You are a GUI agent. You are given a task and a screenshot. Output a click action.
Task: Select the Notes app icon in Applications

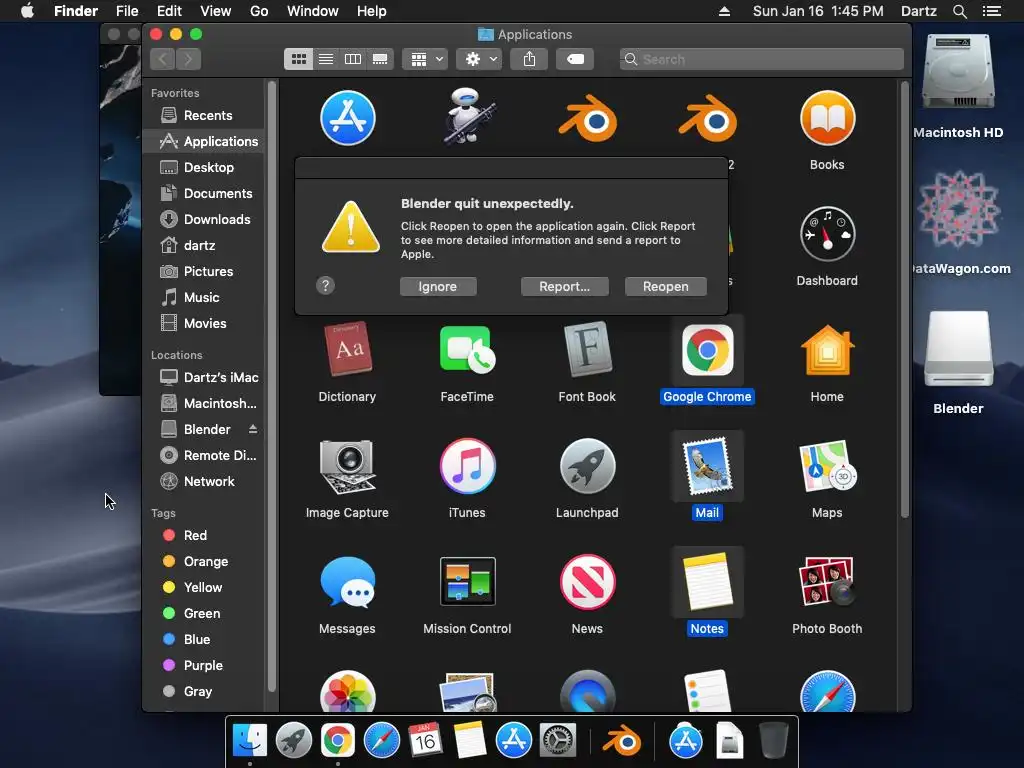click(x=707, y=582)
